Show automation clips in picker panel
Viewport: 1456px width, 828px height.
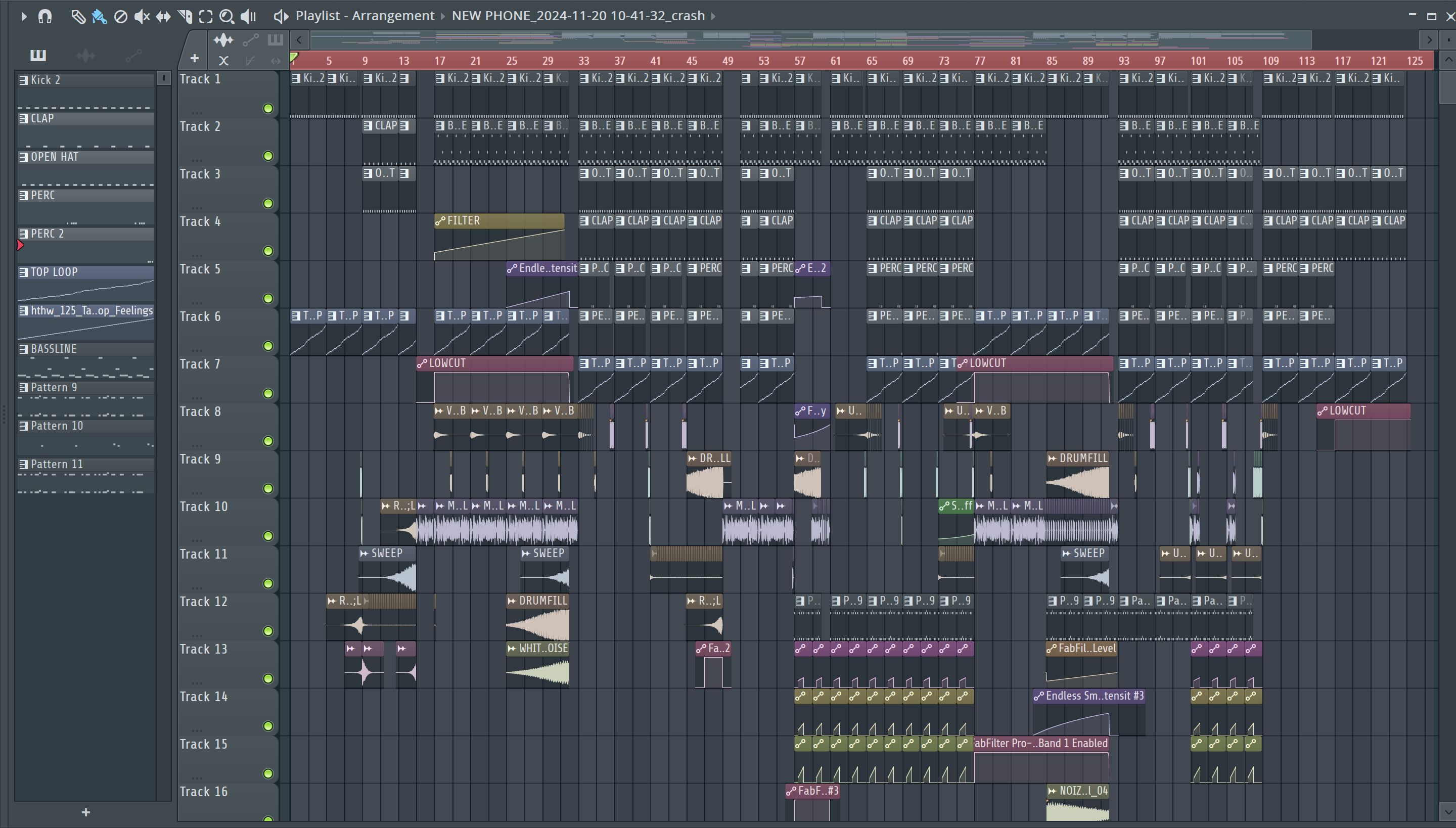(133, 55)
